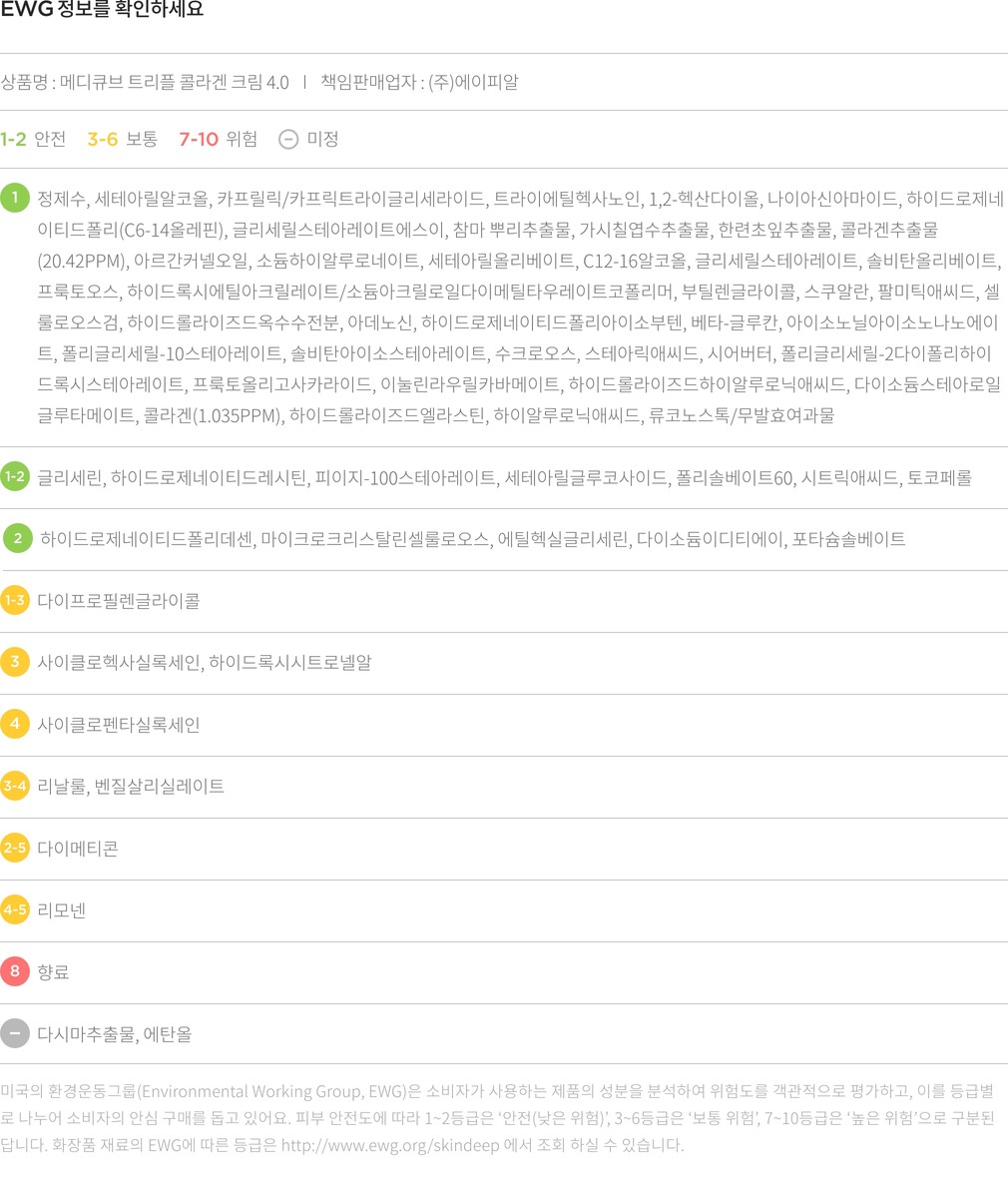Click the gray undetermined badge beside 다시마추출물
This screenshot has width=1008, height=1184.
click(15, 1033)
